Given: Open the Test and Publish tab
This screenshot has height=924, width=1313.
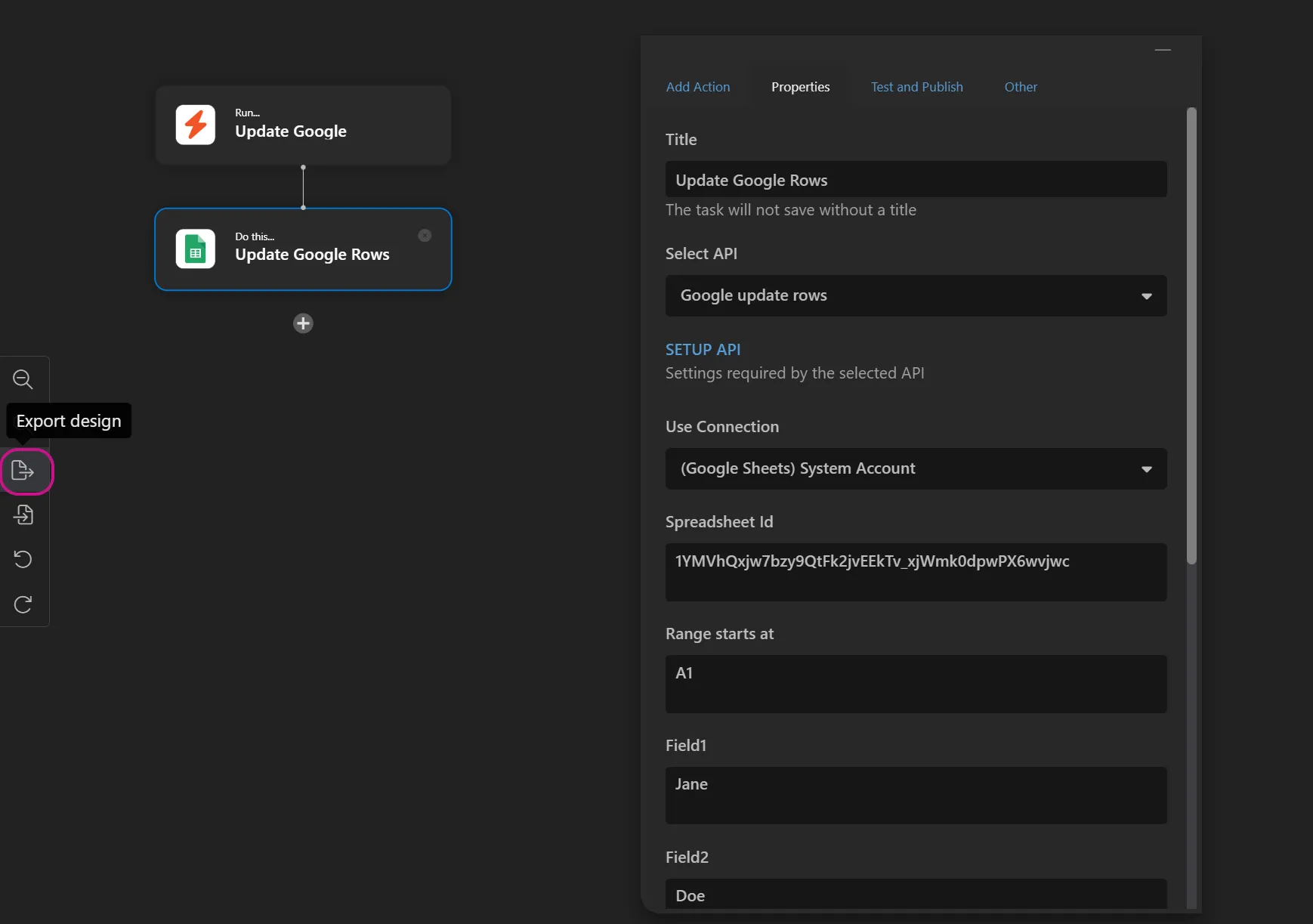Looking at the screenshot, I should 916,87.
